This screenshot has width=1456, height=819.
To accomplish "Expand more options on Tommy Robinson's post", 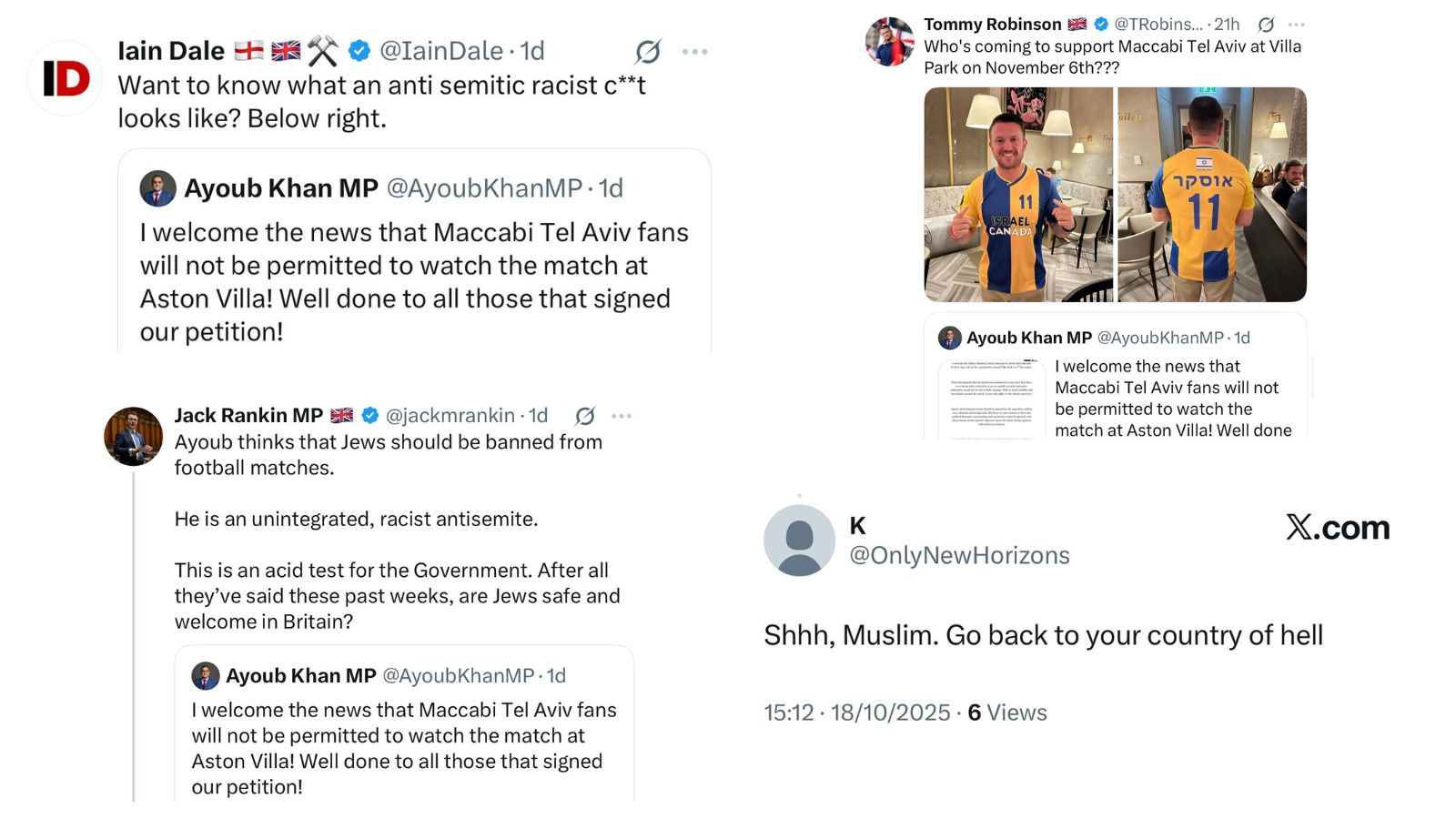I will 1297,25.
